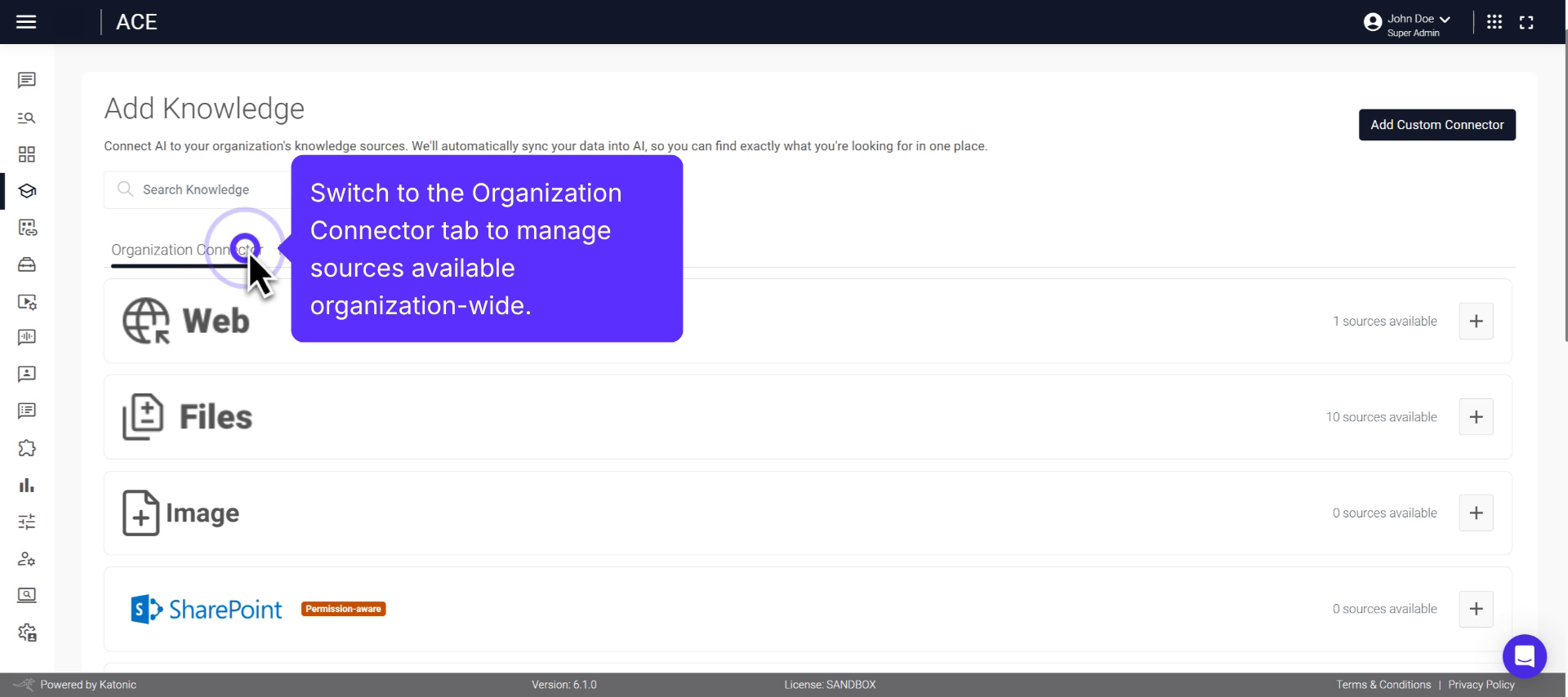Open the search list sidebar icon
Image resolution: width=1568 pixels, height=697 pixels.
click(x=27, y=118)
